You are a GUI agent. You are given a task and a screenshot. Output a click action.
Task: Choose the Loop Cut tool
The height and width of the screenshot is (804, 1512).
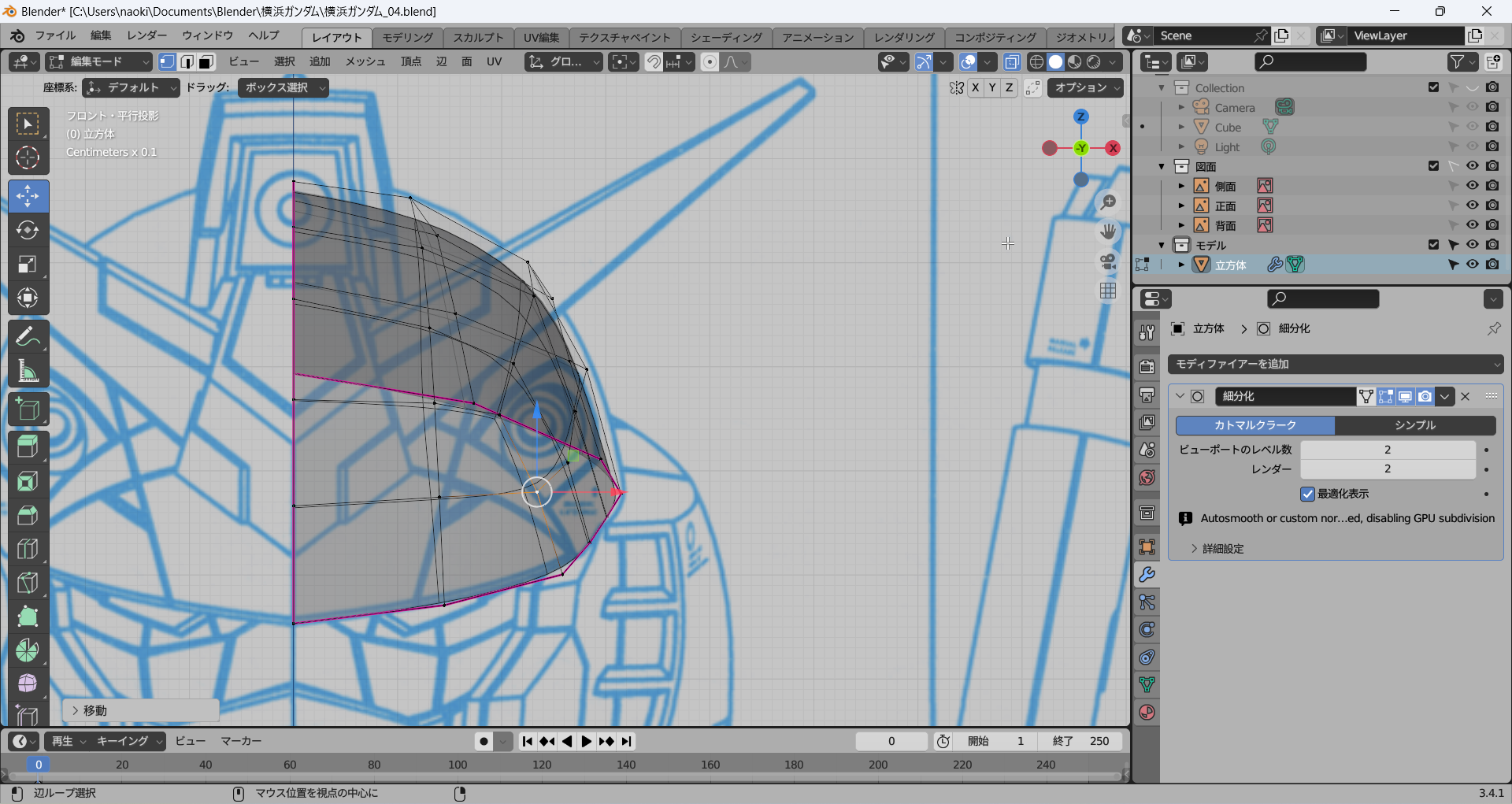[28, 549]
